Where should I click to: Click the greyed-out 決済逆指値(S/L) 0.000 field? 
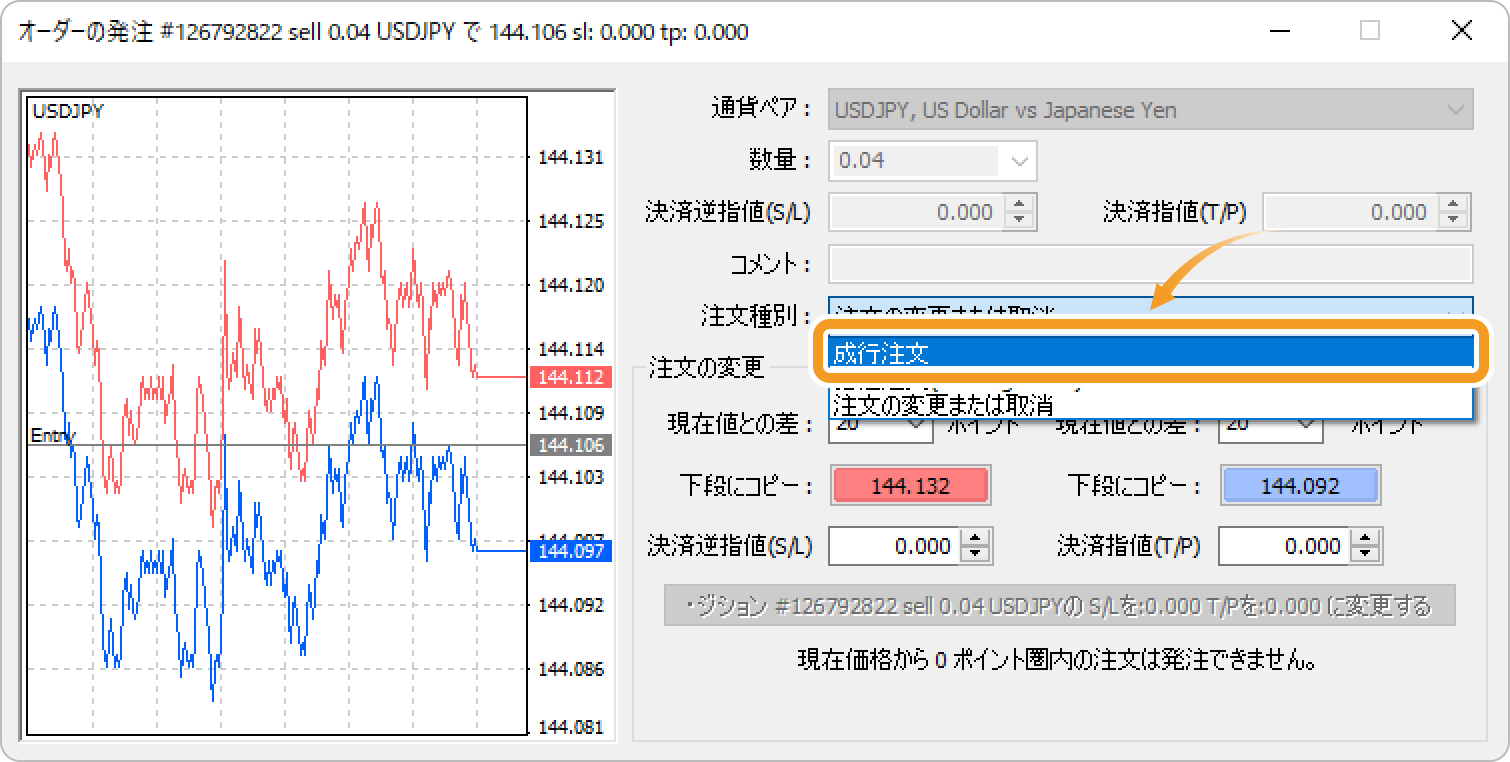click(x=916, y=212)
